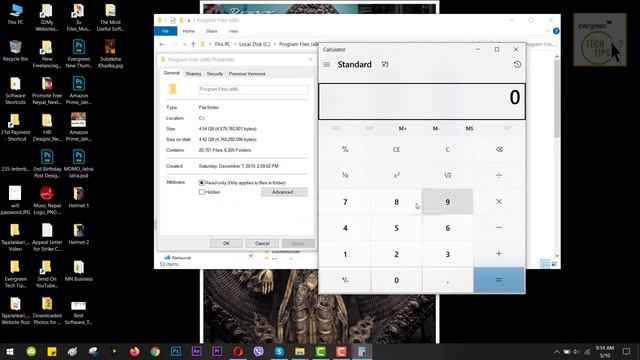Open File menu in File Explorer
This screenshot has width=640, height=360.
[x=165, y=31]
